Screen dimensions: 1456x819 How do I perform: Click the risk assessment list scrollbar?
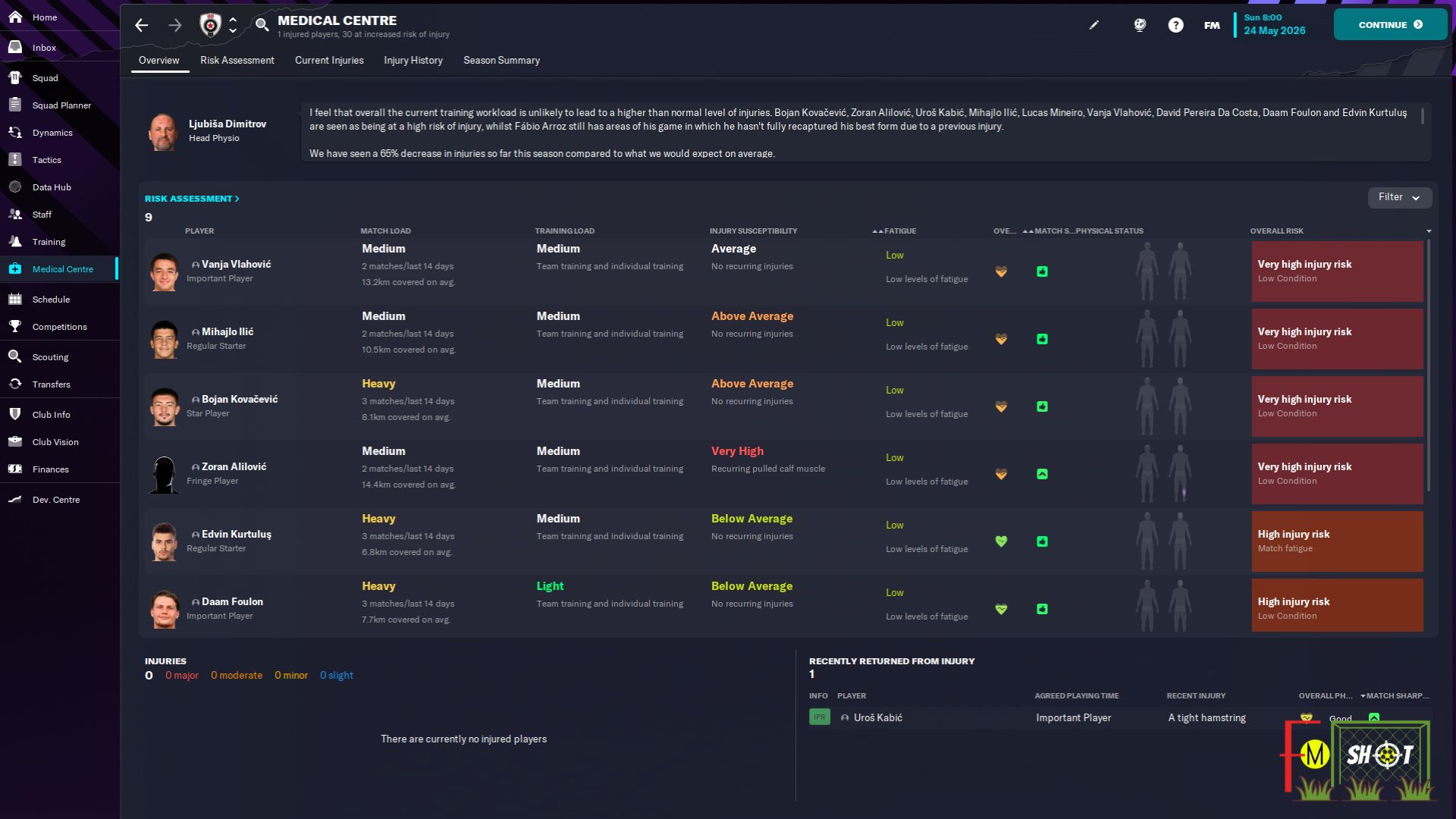coord(1429,366)
